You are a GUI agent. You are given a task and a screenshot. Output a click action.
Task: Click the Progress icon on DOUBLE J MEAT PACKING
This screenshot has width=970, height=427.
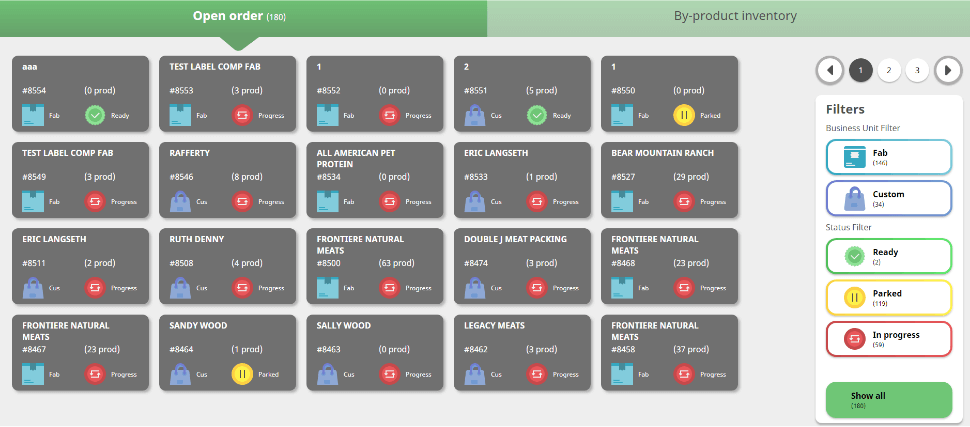(537, 288)
